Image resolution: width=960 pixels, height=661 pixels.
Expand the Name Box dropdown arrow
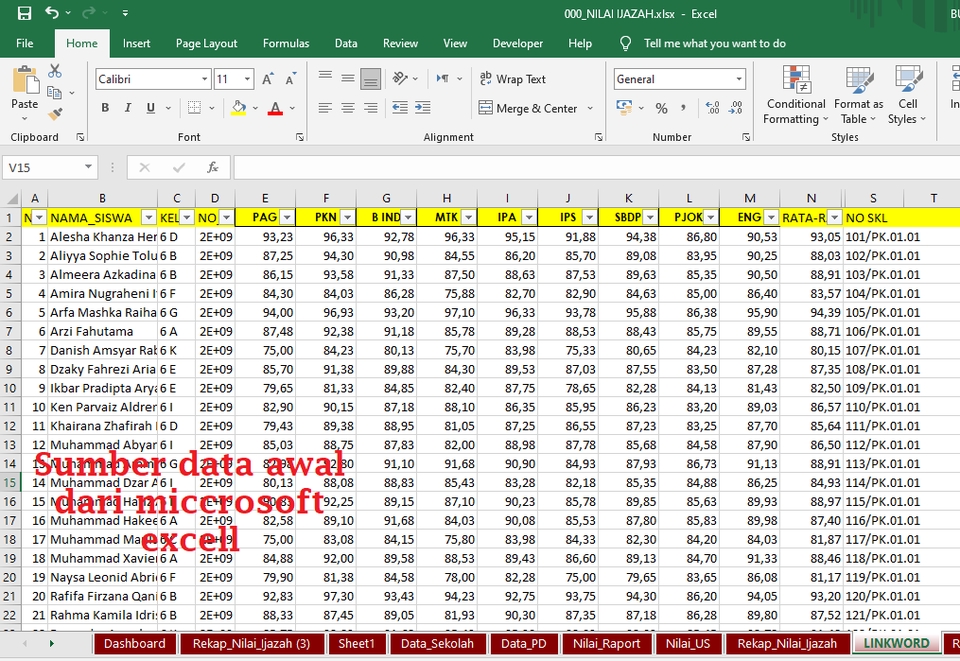(x=88, y=167)
